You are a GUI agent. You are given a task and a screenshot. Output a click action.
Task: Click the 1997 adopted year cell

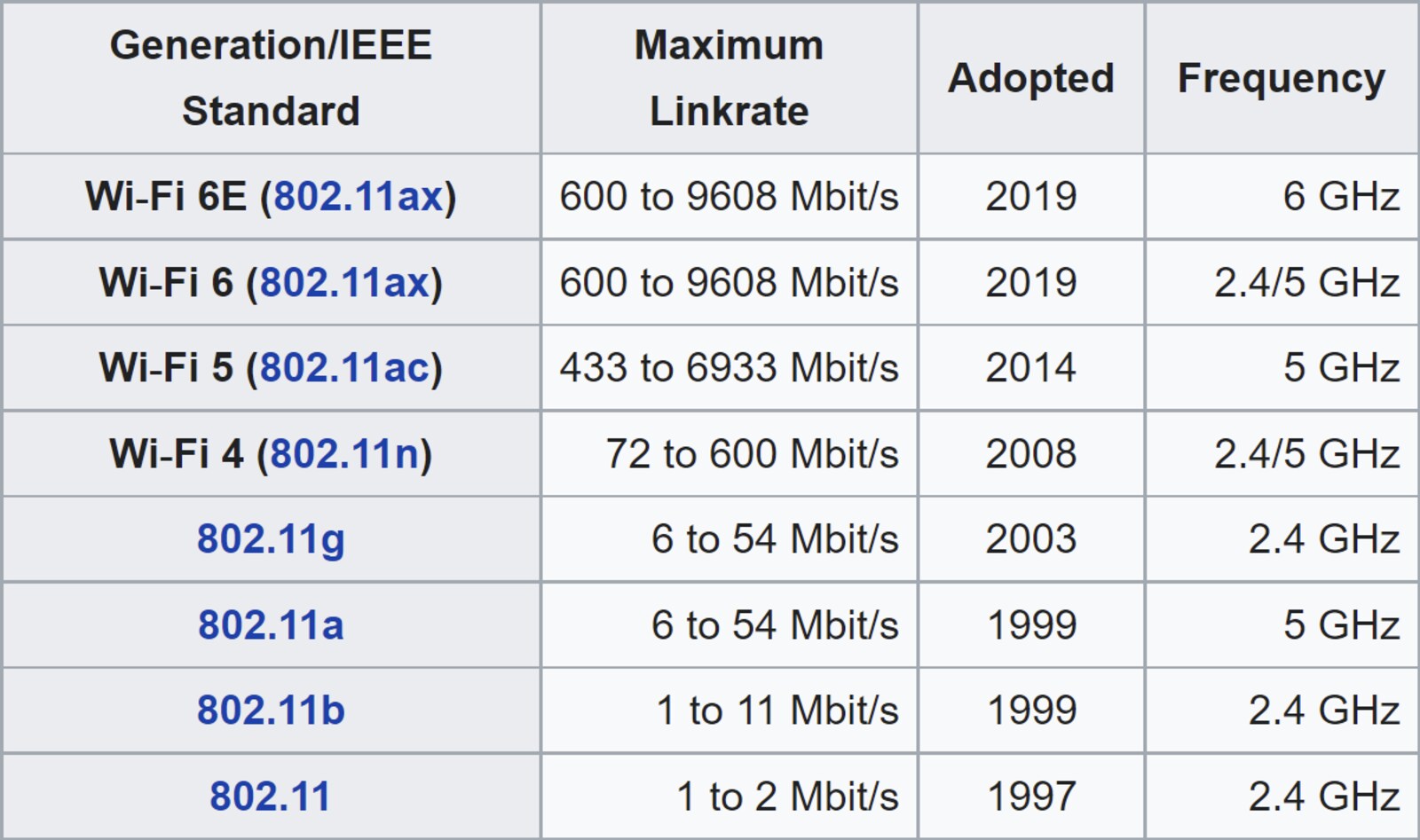coord(1031,797)
